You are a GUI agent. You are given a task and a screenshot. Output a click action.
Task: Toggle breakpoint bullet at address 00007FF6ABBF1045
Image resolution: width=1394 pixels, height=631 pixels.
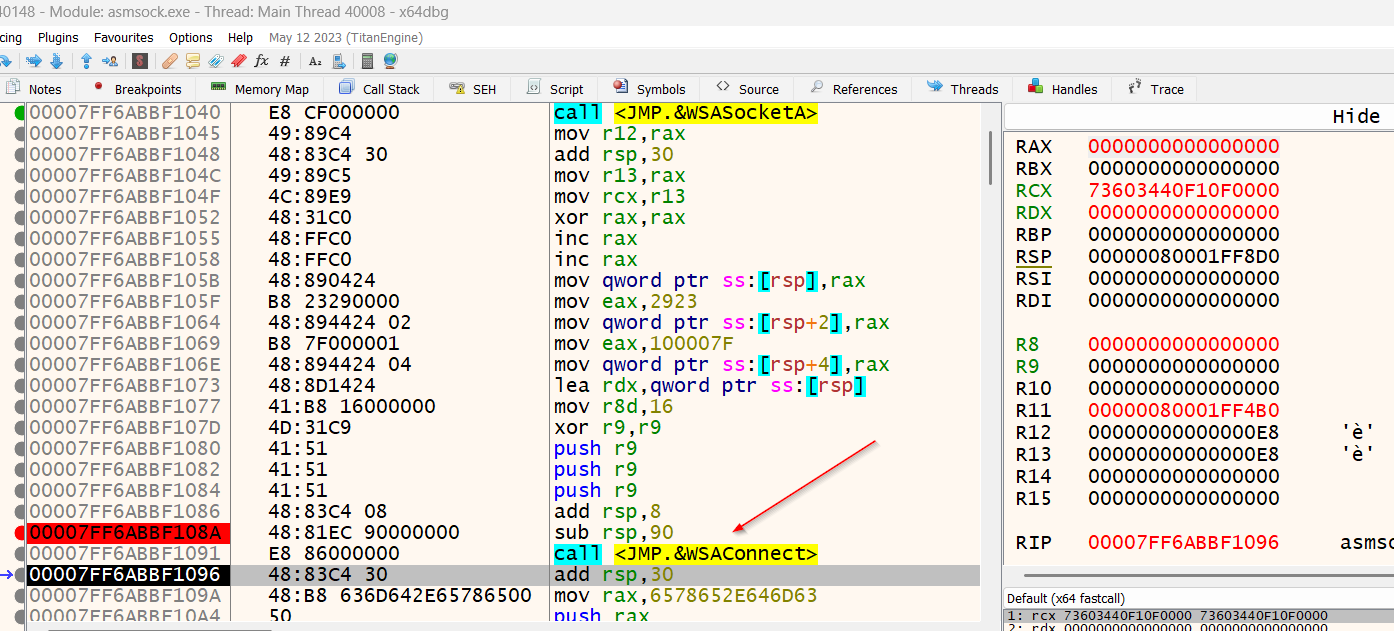point(20,133)
